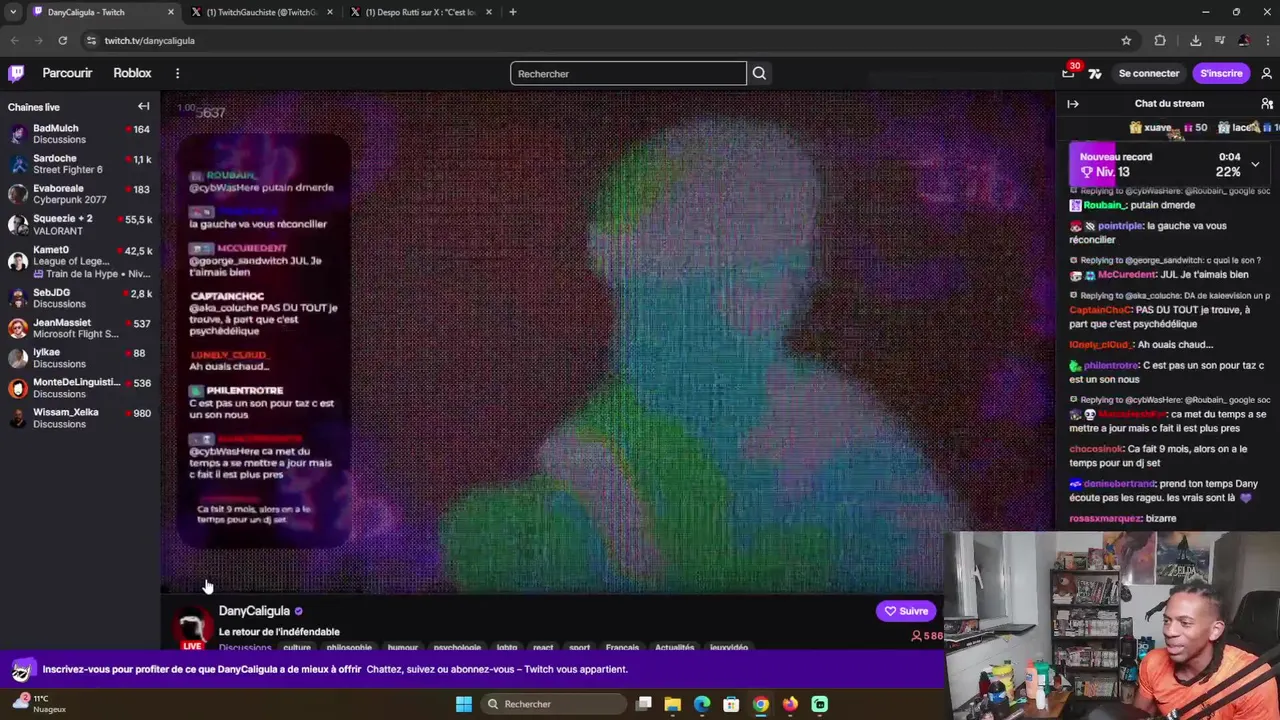The height and width of the screenshot is (720, 1280).
Task: Click S'inscrire signup button
Action: 1221,73
